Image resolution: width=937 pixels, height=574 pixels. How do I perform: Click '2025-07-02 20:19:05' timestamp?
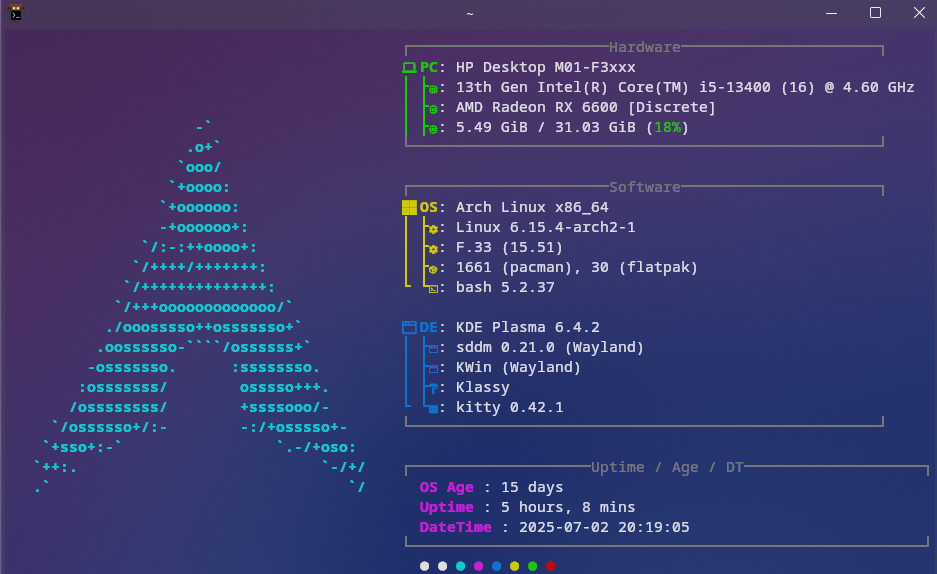[604, 527]
